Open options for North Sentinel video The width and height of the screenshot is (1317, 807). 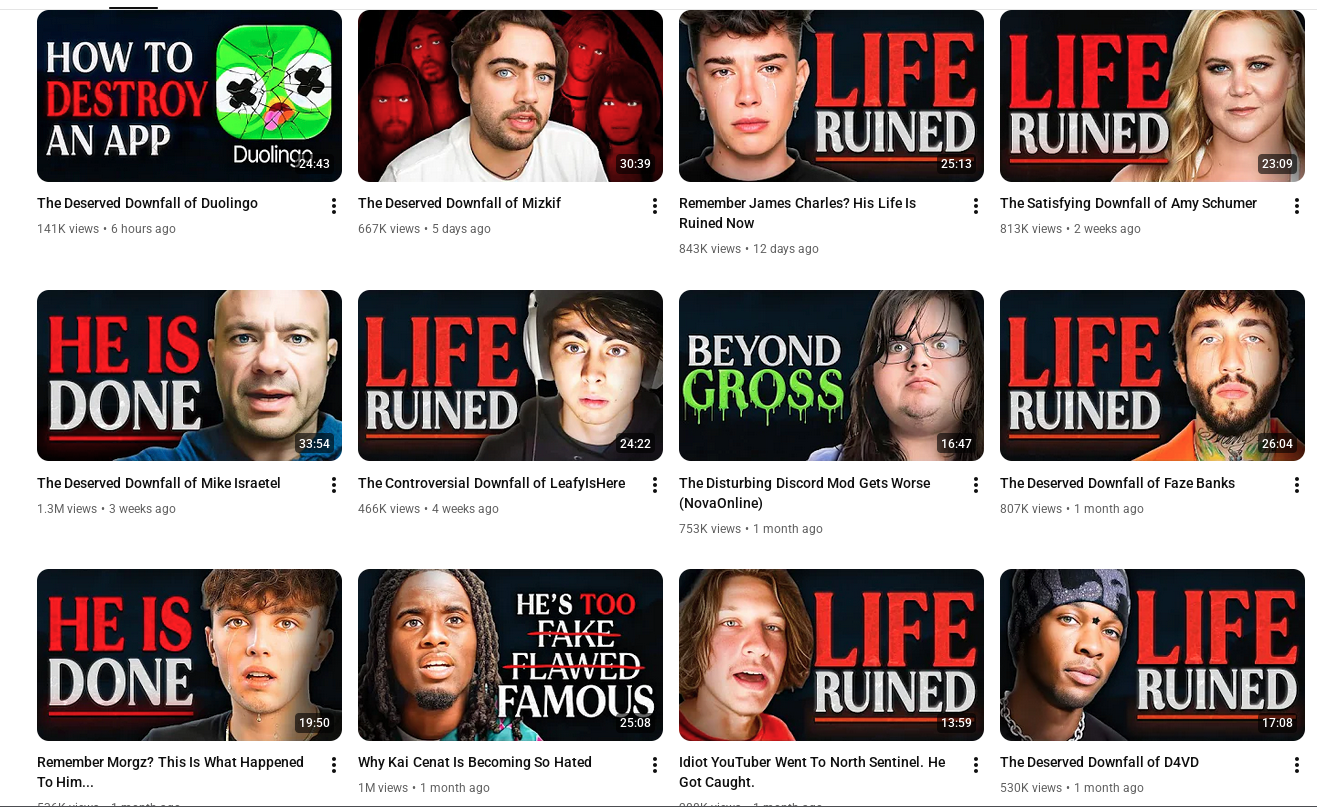976,765
